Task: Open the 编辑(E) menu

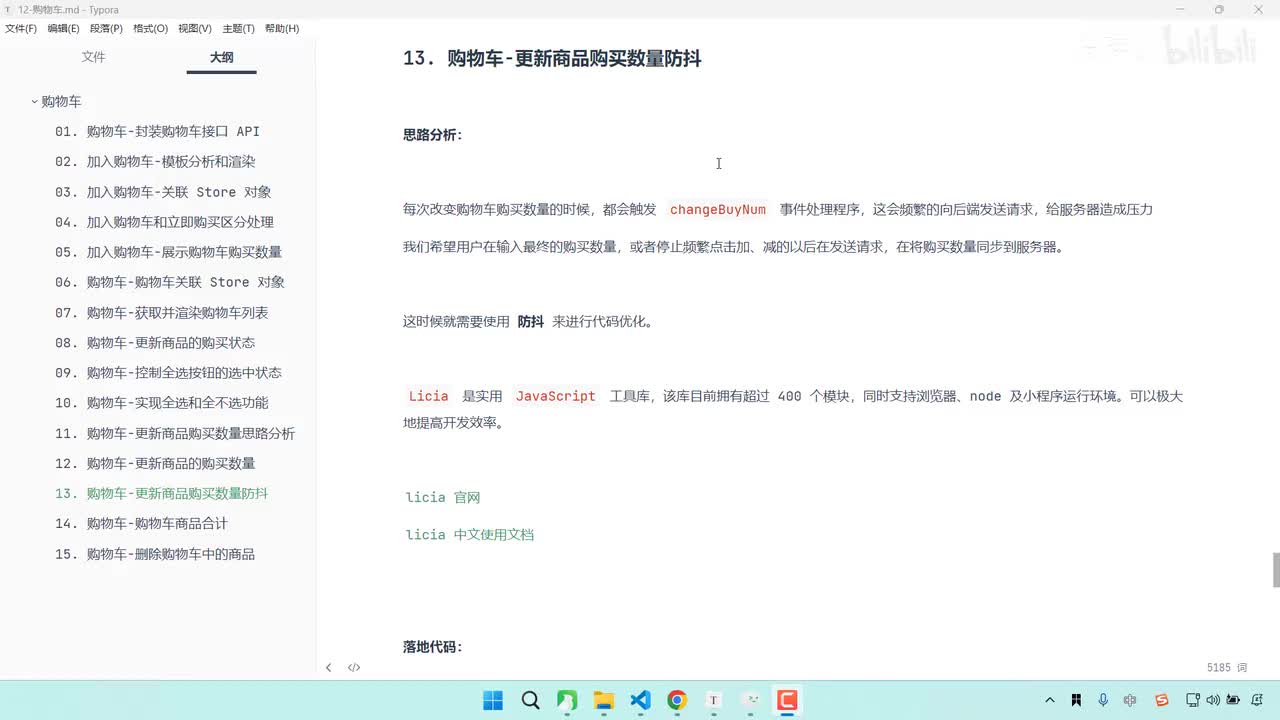Action: tap(63, 29)
